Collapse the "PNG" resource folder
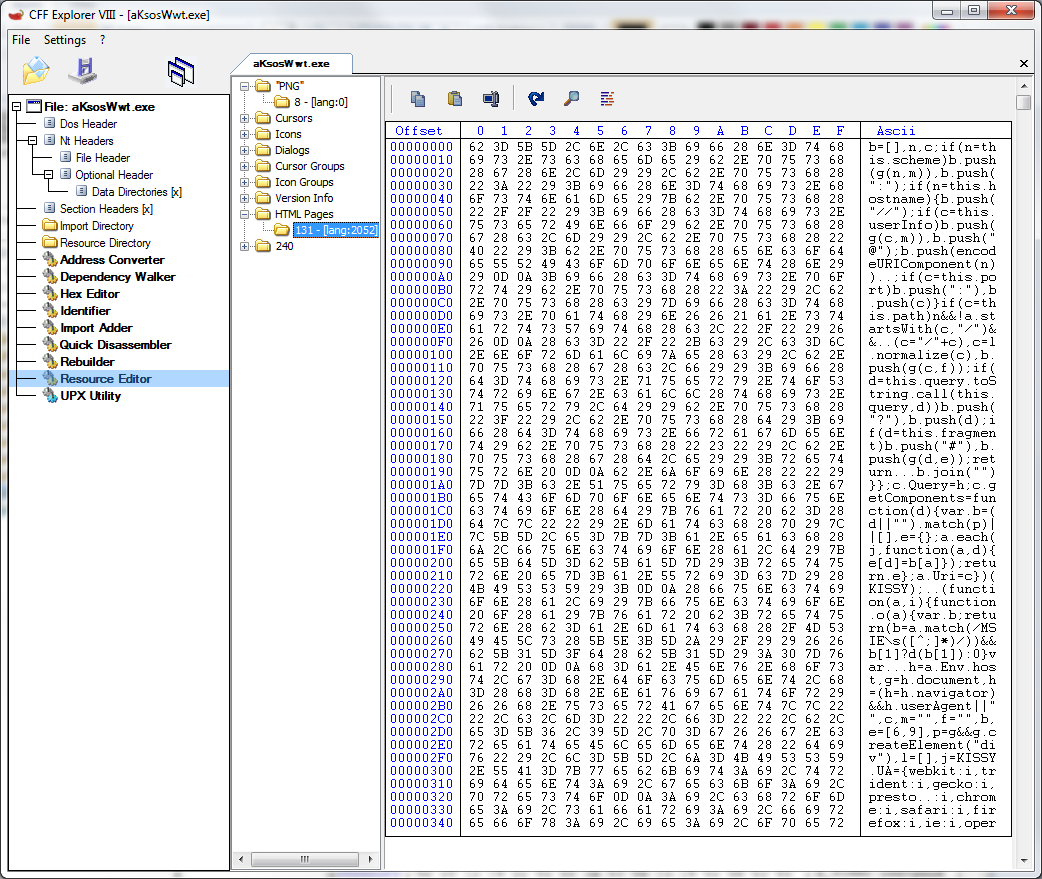The height and width of the screenshot is (879, 1042). coord(245,86)
